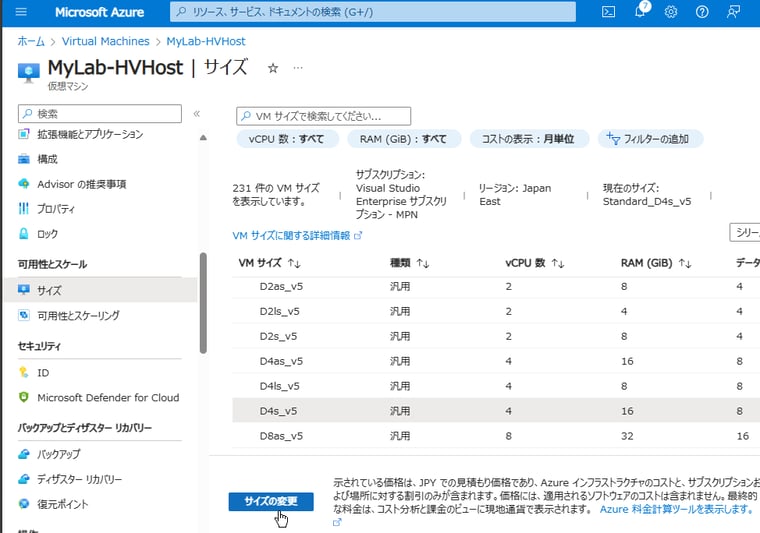Sort by the RAM (GiB) column
This screenshot has height=533, width=760.
coord(656,263)
